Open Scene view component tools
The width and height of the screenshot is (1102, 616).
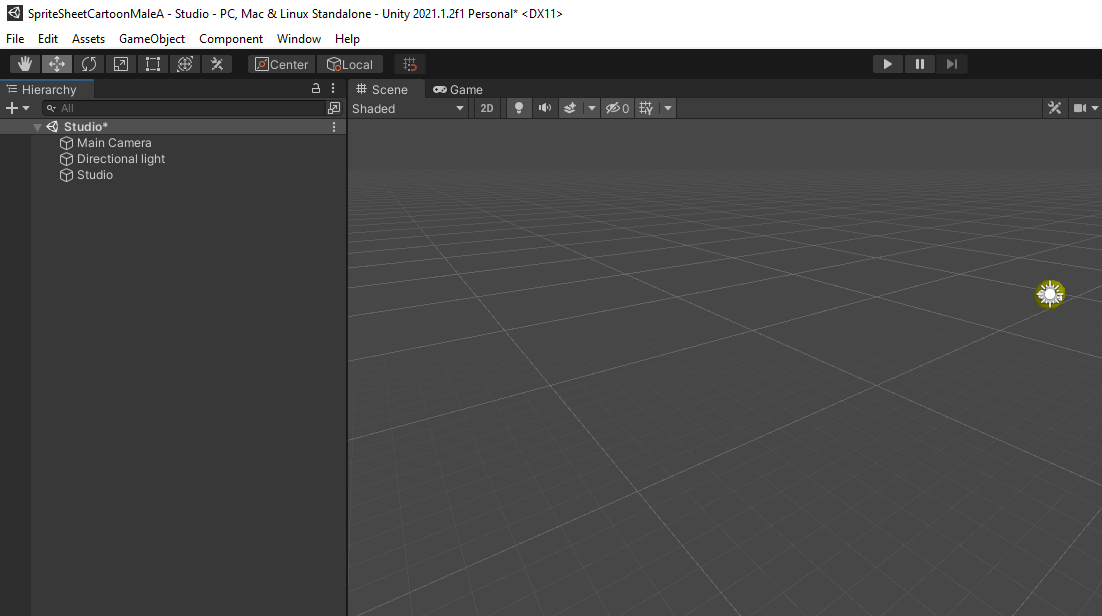coord(1054,108)
